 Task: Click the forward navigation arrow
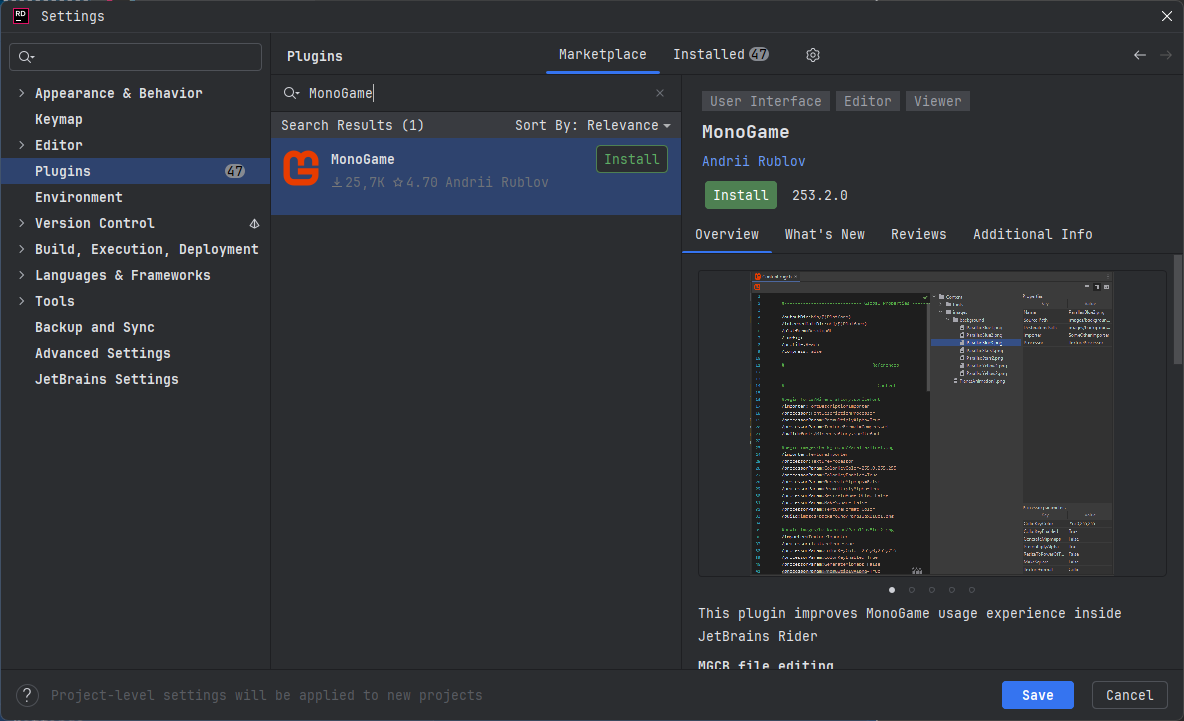(x=1165, y=55)
